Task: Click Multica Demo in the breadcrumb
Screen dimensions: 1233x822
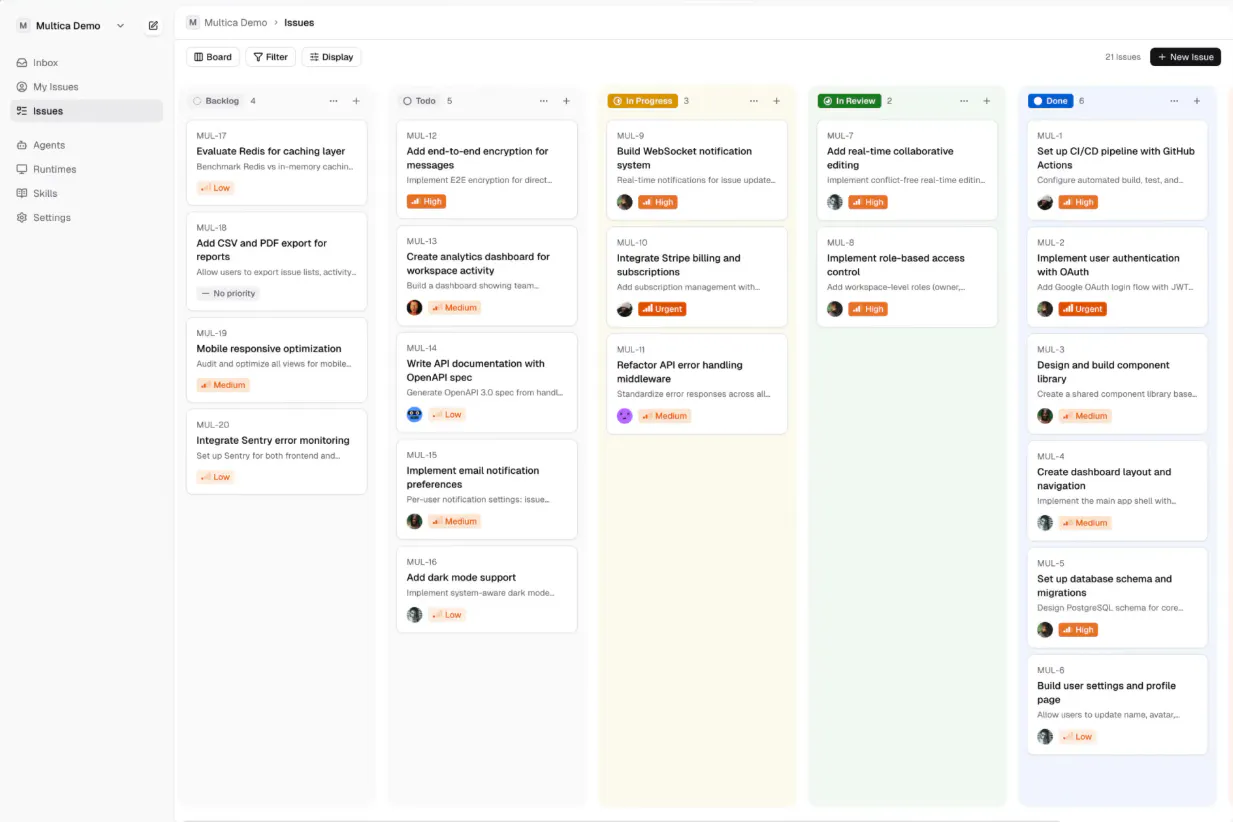Action: (236, 22)
